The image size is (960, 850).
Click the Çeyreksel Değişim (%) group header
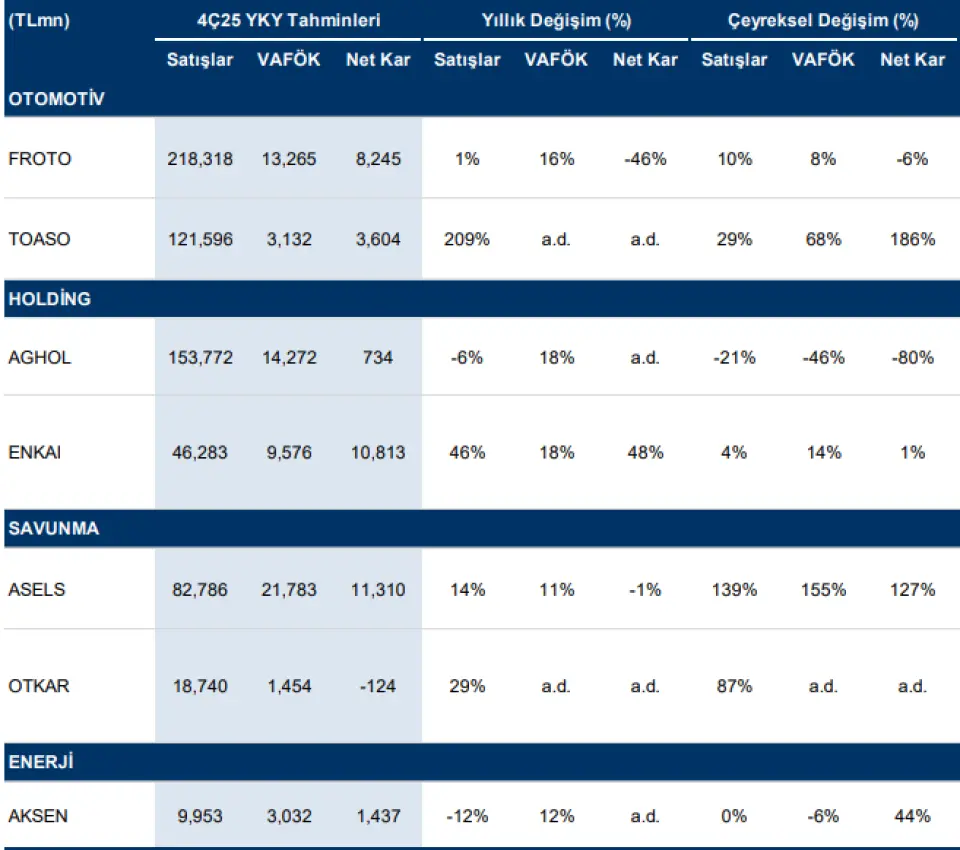pyautogui.click(x=823, y=20)
